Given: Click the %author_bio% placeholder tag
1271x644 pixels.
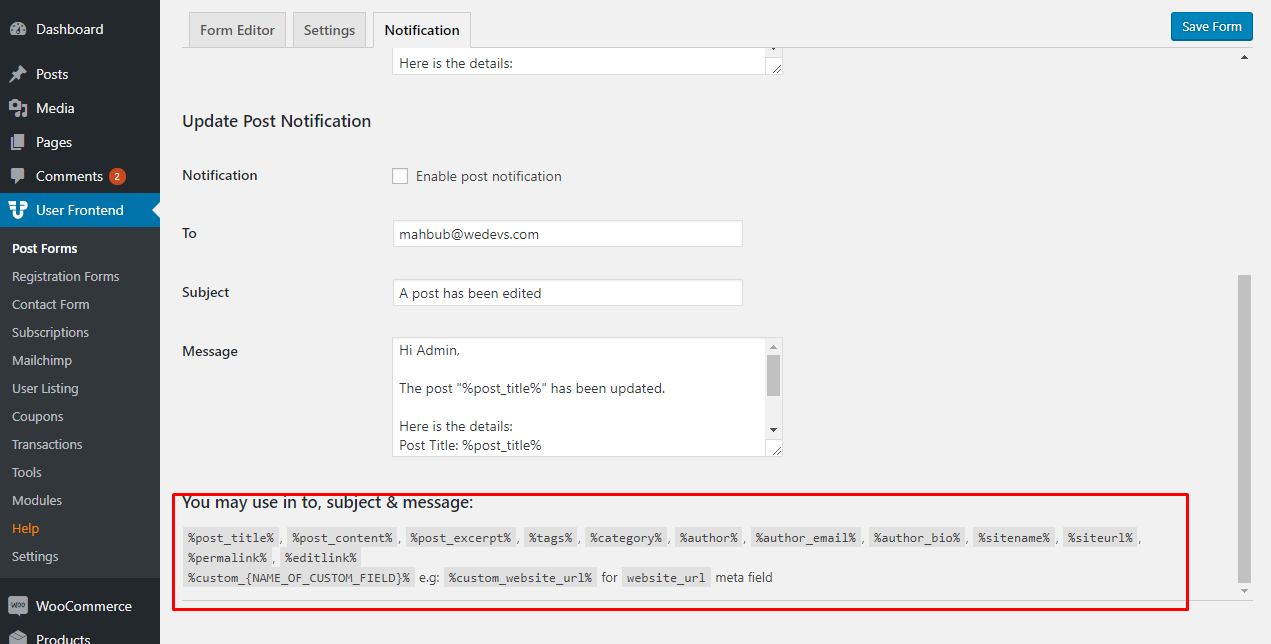Looking at the screenshot, I should pyautogui.click(x=916, y=538).
